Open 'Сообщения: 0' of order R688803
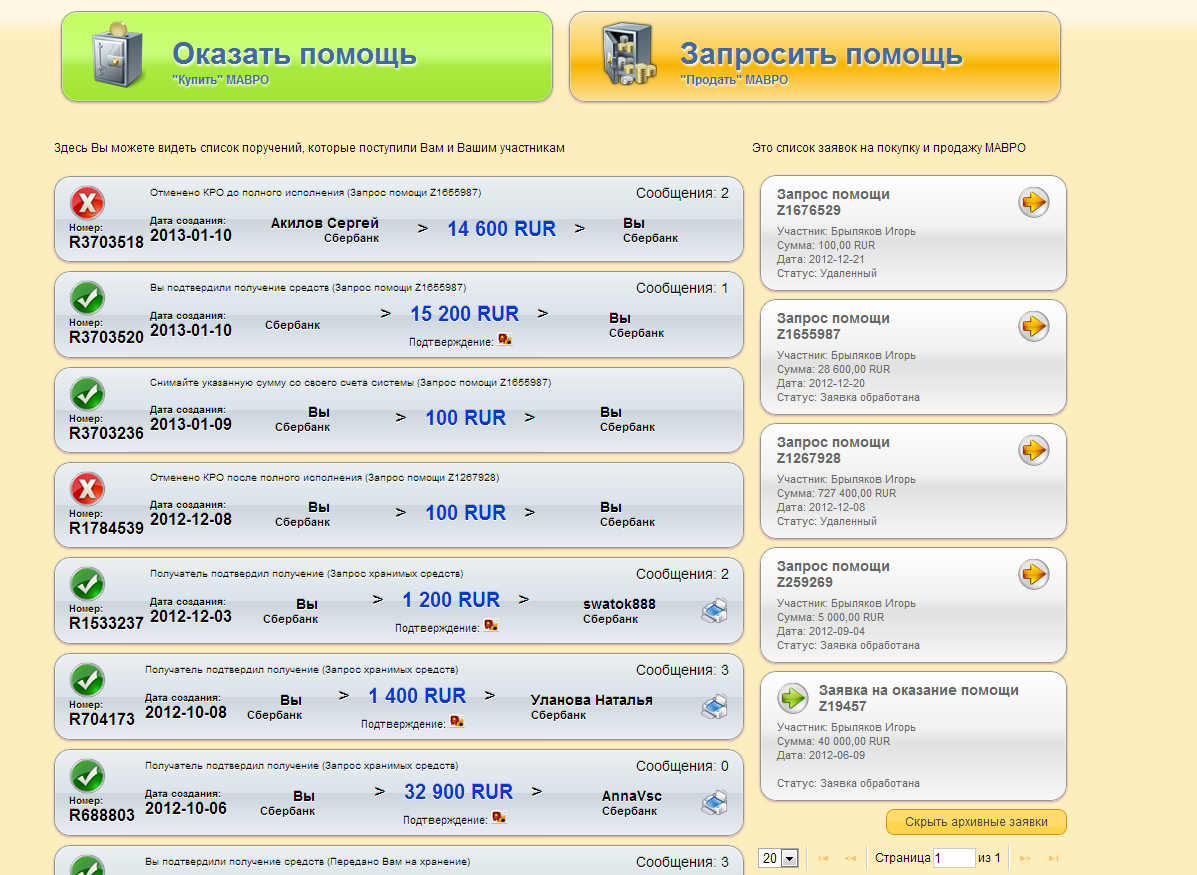The image size is (1197, 875). point(682,766)
